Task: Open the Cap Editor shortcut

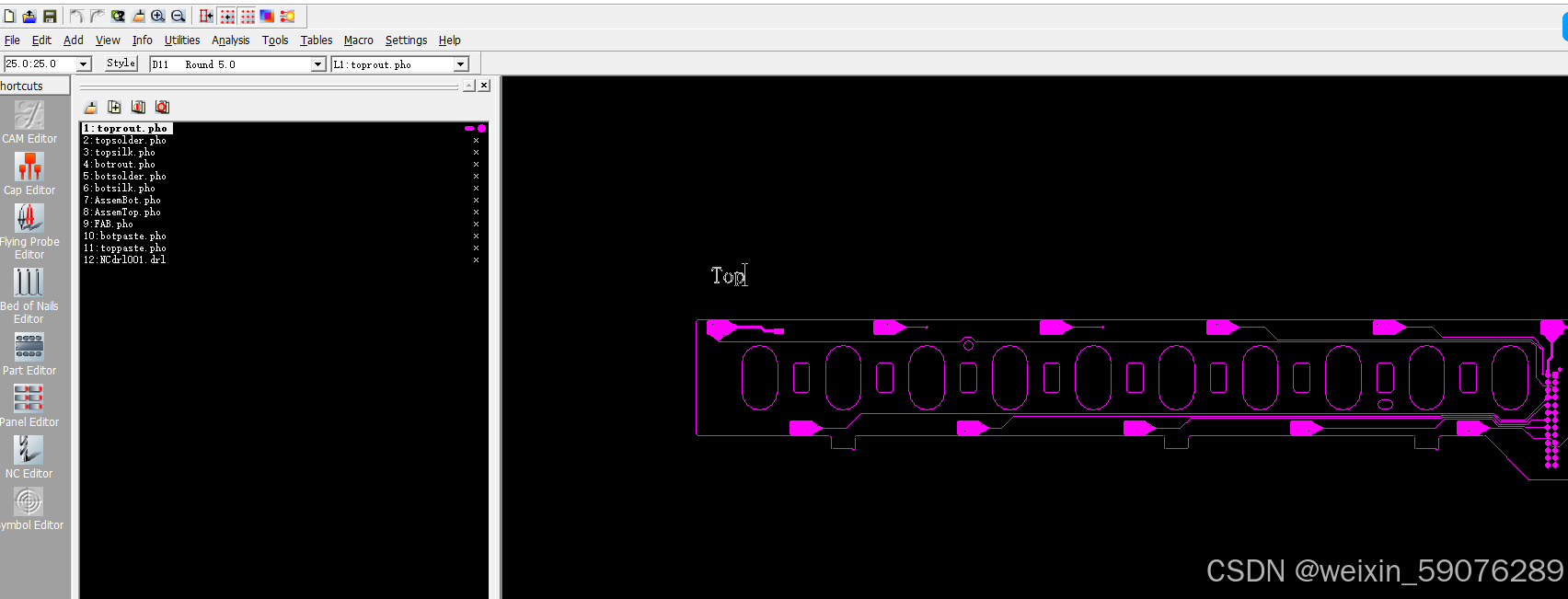Action: point(29,174)
